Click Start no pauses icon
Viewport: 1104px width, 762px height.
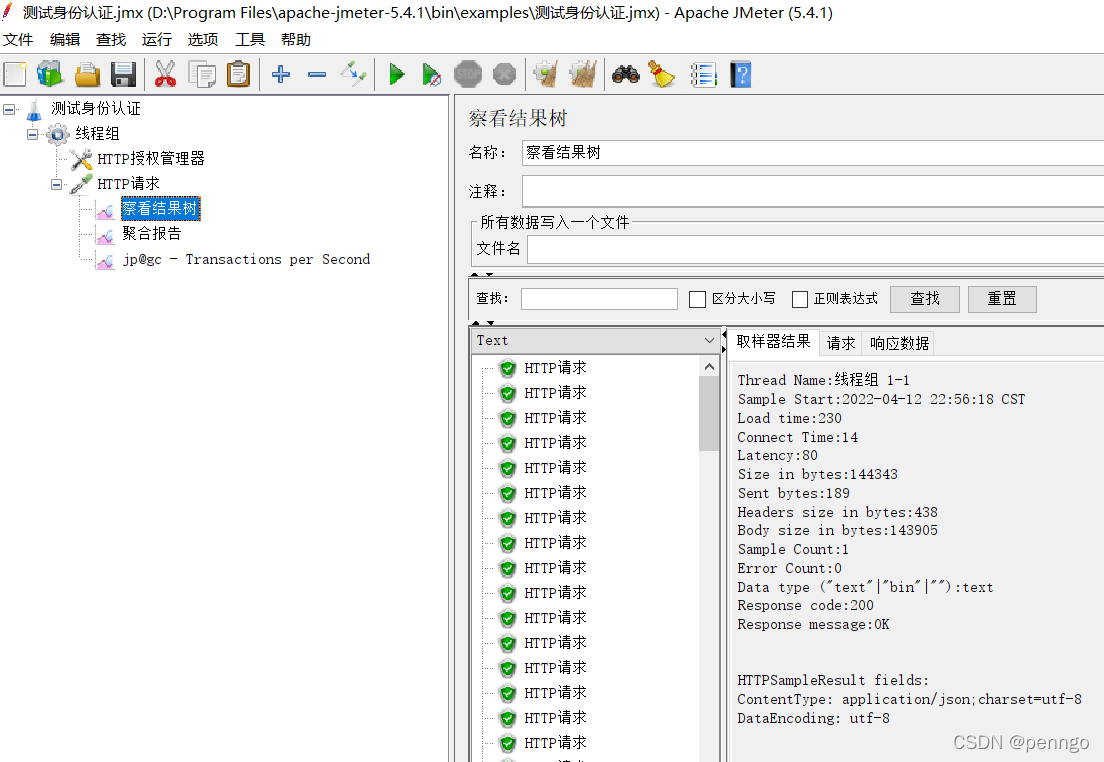(431, 74)
